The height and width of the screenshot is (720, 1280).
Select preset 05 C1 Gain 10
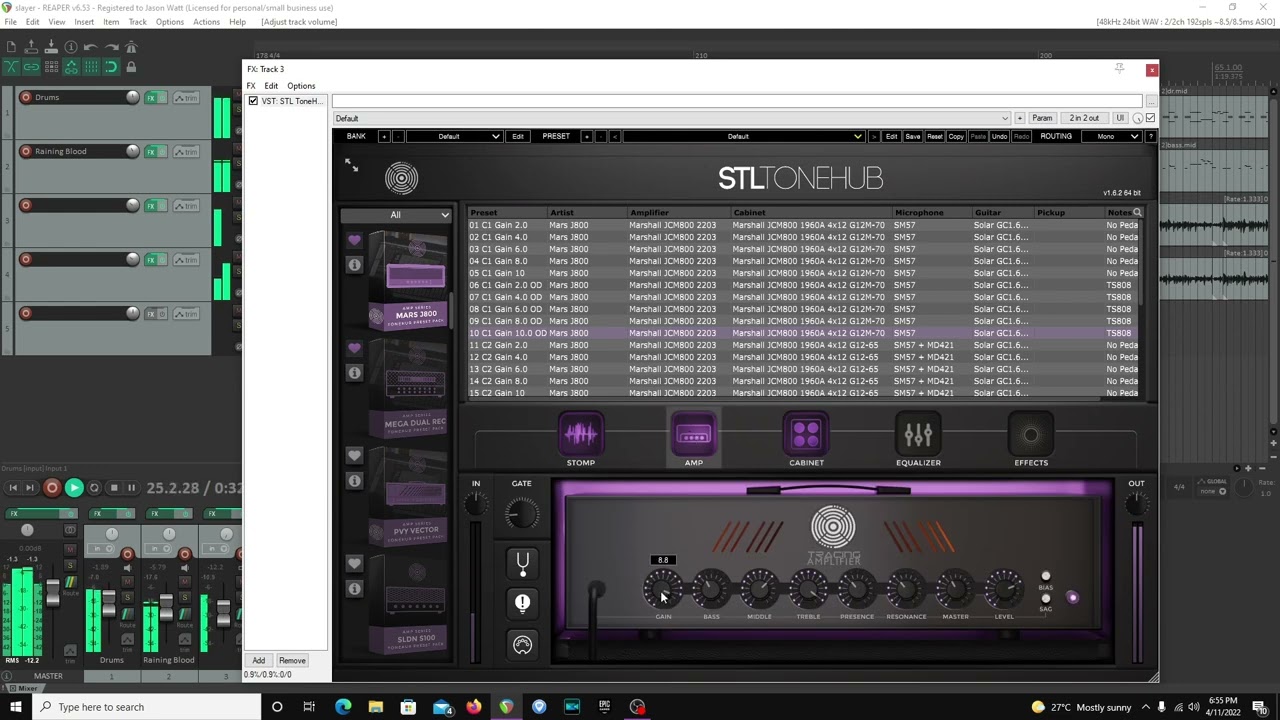[x=802, y=273]
